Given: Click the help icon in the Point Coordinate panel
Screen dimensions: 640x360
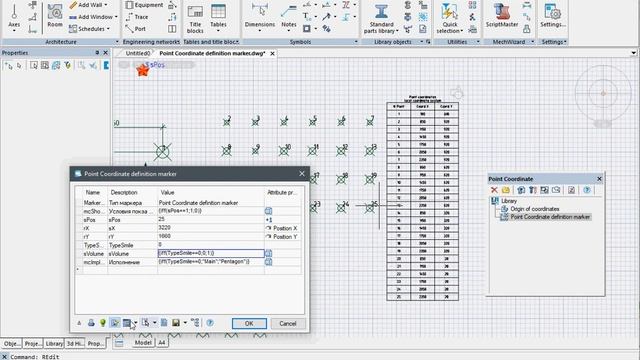Looking at the screenshot, I should [587, 190].
